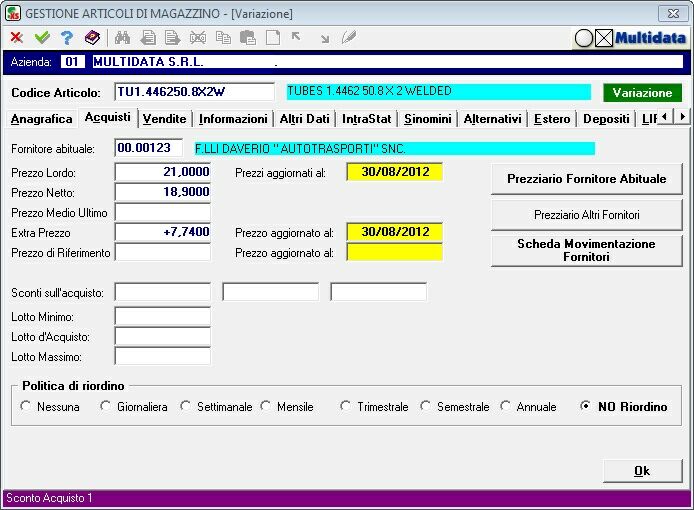Click the feather pen edit icon

pyautogui.click(x=349, y=38)
